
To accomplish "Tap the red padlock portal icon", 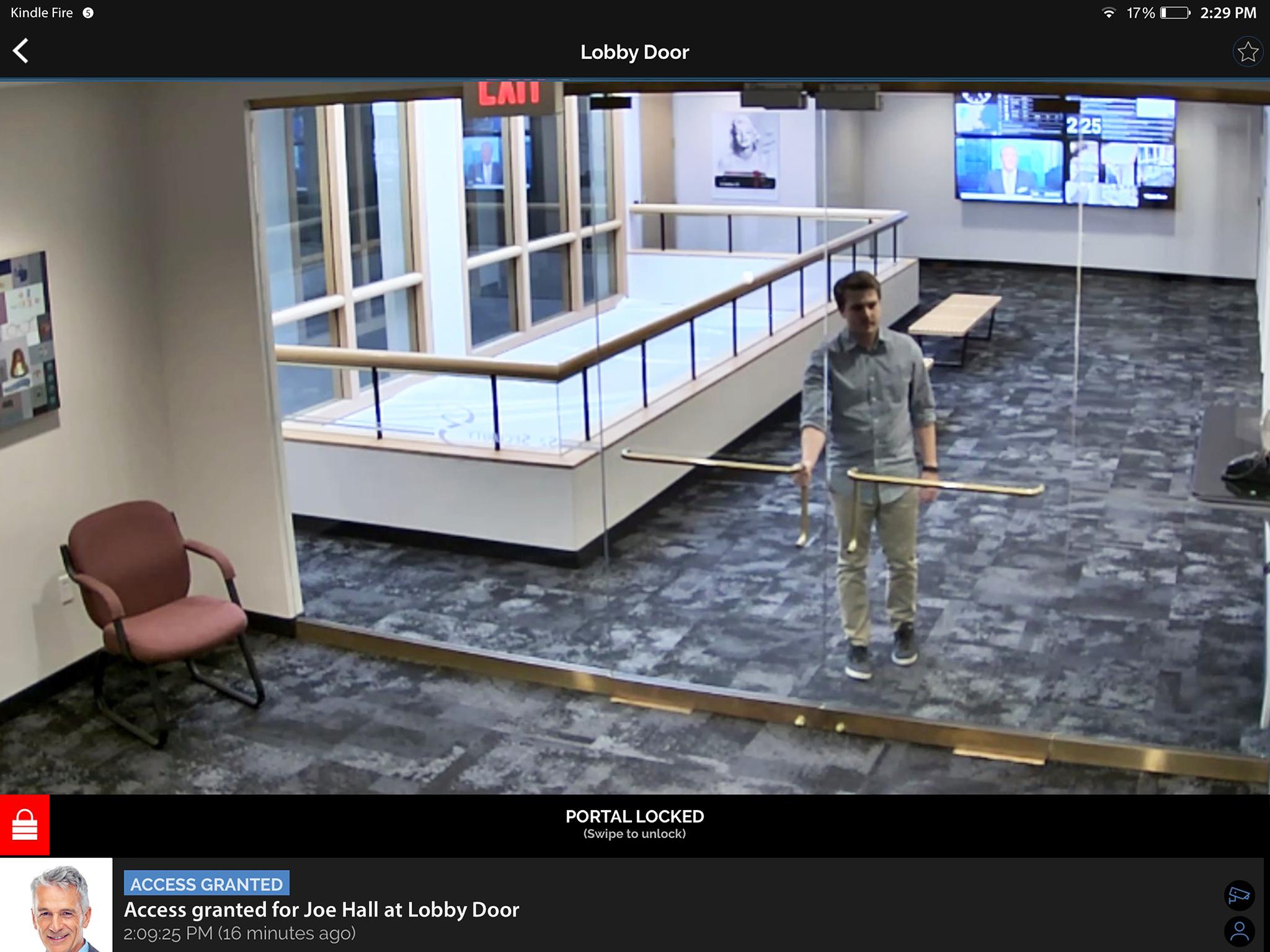I will (x=25, y=826).
